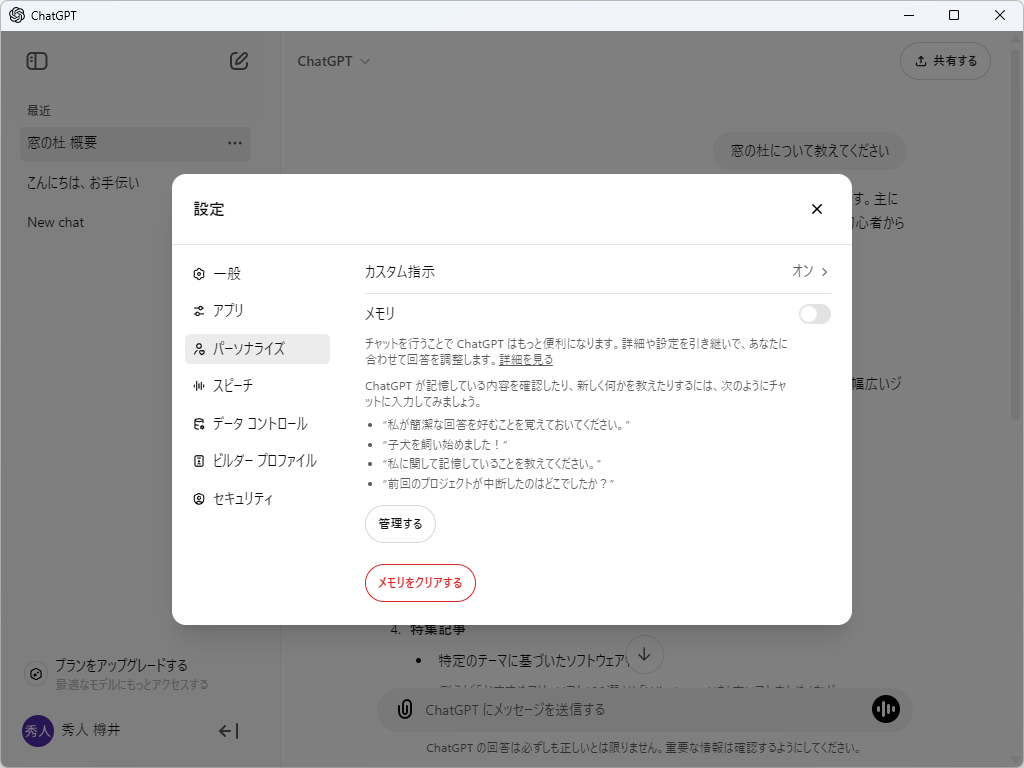Screen dimensions: 1024x768
Task: Click the ChatGPT message input field
Action: tap(600, 709)
